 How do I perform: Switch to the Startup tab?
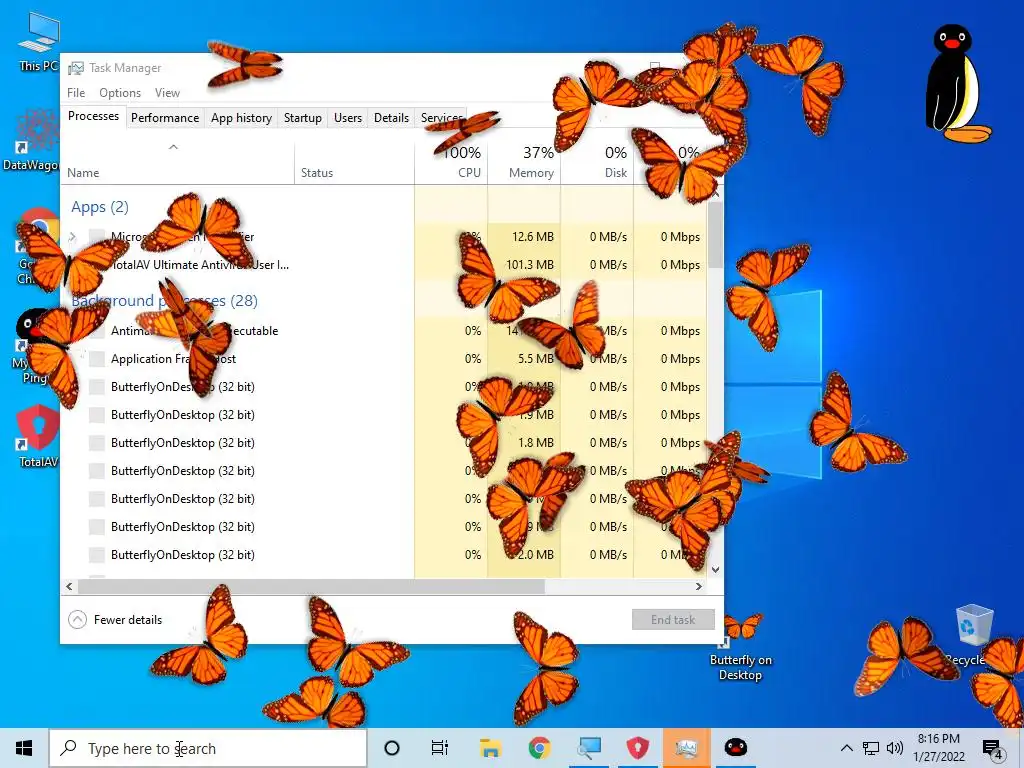302,118
